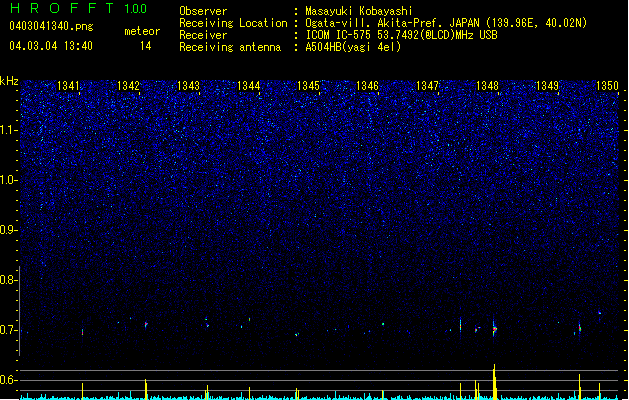Select the filename 0403041340.png

pyautogui.click(x=51, y=27)
